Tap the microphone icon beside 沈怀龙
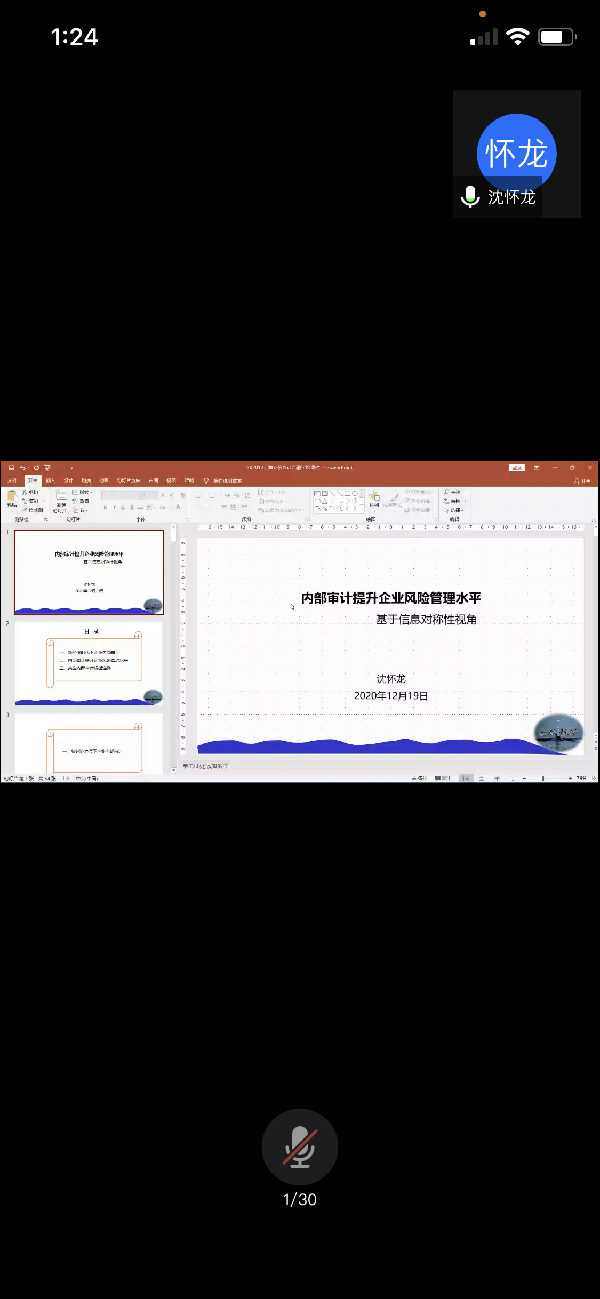Image resolution: width=600 pixels, height=1299 pixels. 470,197
